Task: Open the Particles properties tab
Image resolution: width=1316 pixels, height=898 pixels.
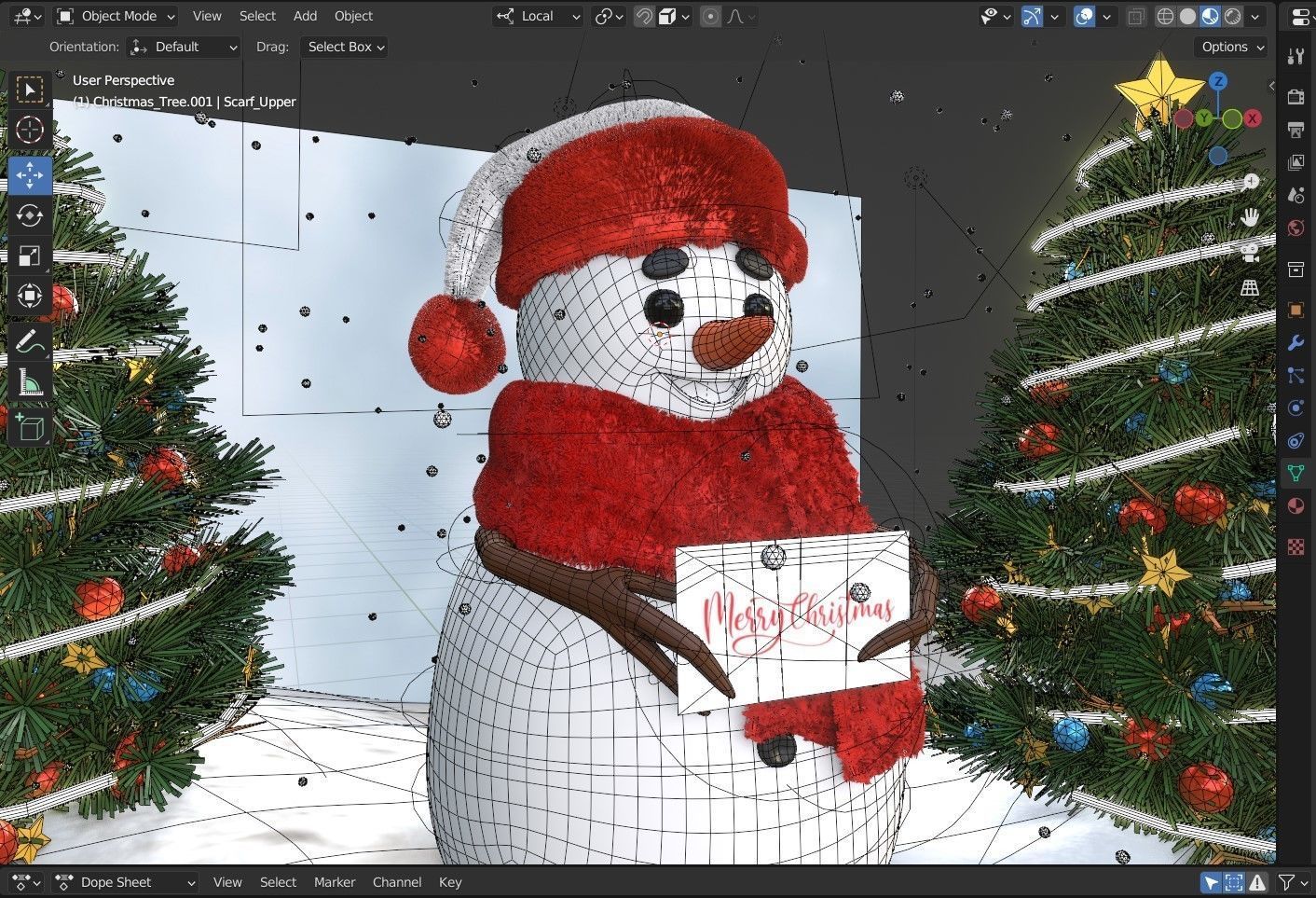Action: 1295,375
